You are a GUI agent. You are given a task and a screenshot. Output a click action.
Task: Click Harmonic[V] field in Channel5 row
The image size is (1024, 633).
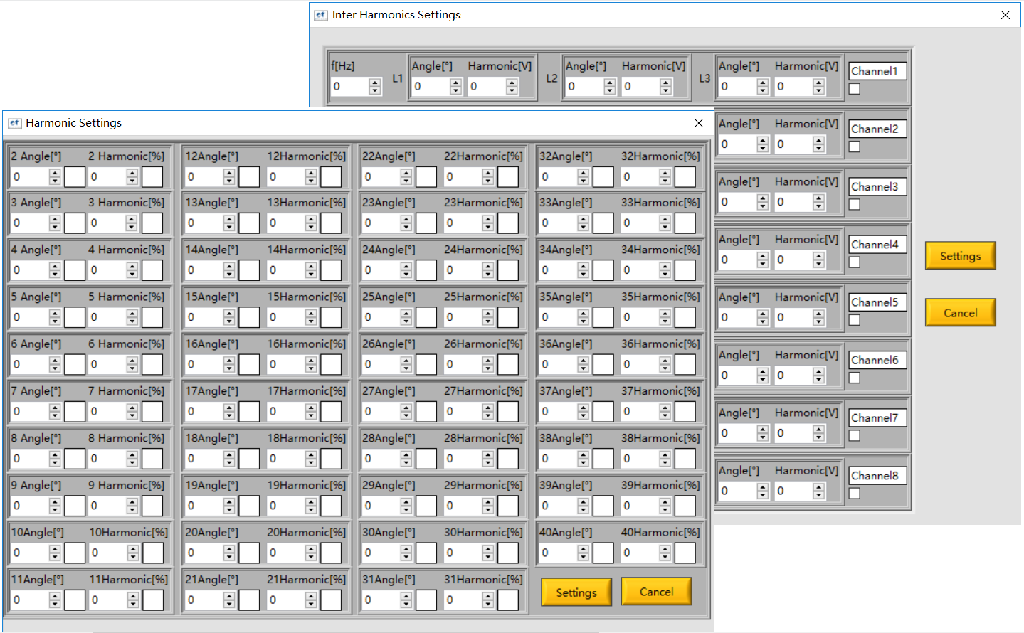(x=793, y=317)
